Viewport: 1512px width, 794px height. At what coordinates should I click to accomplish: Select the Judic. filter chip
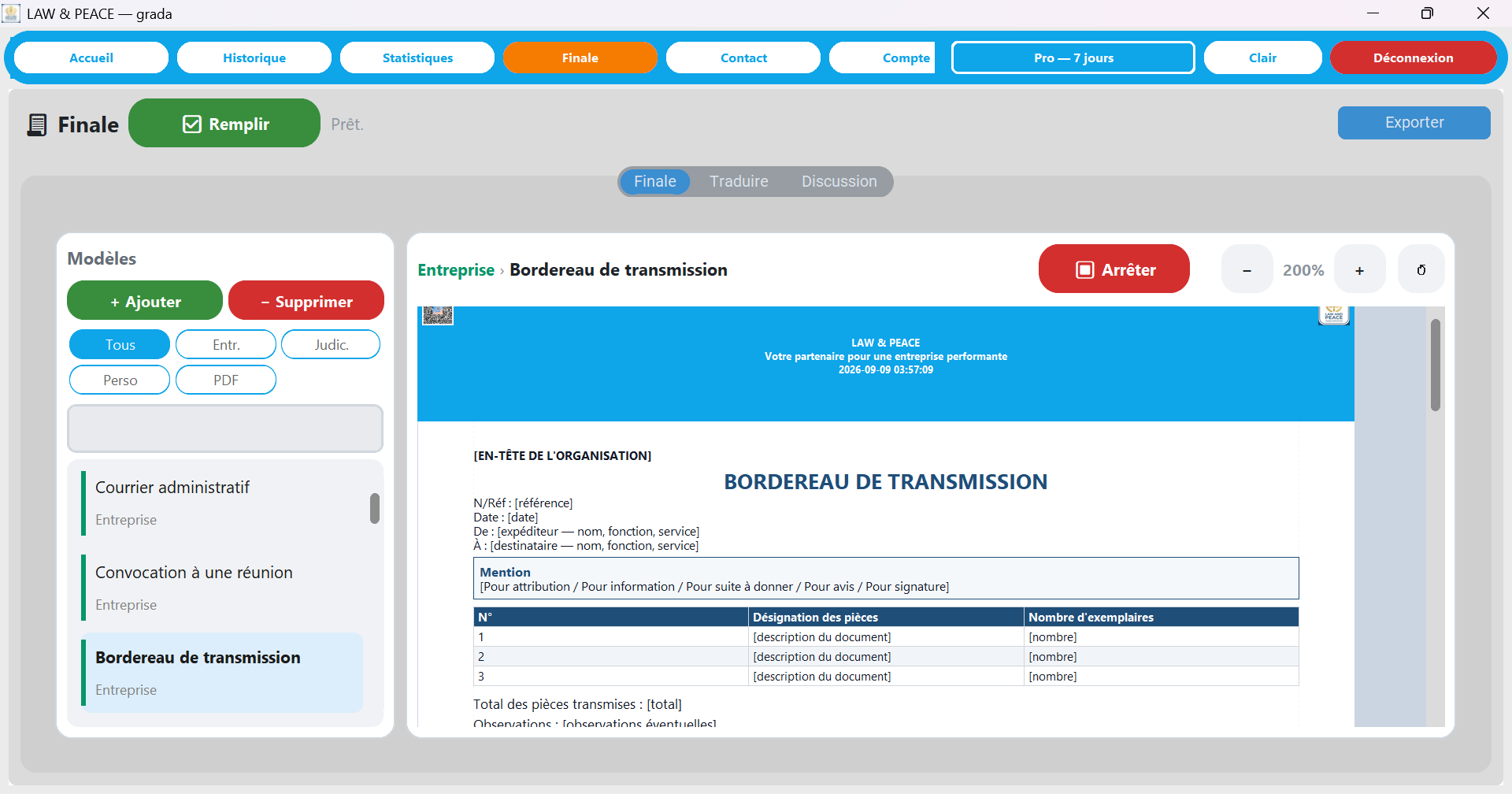[x=331, y=344]
